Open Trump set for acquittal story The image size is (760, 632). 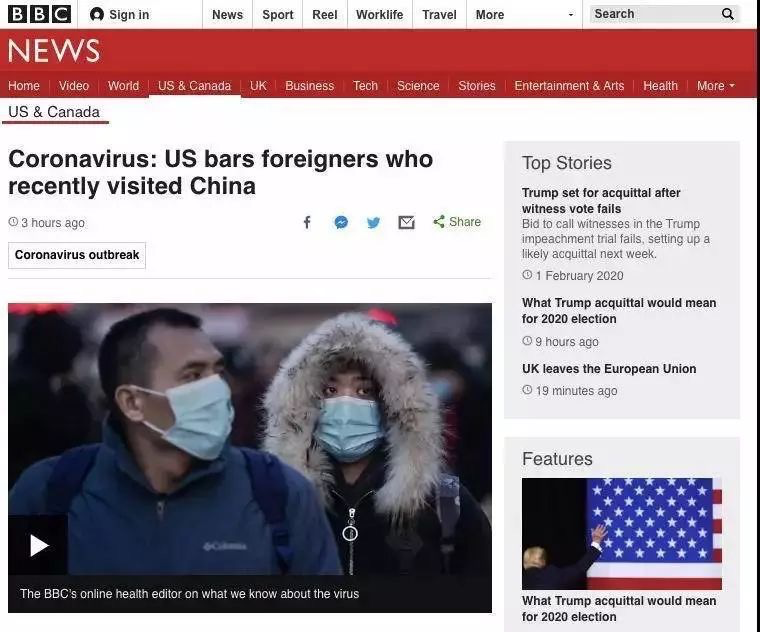coord(601,201)
